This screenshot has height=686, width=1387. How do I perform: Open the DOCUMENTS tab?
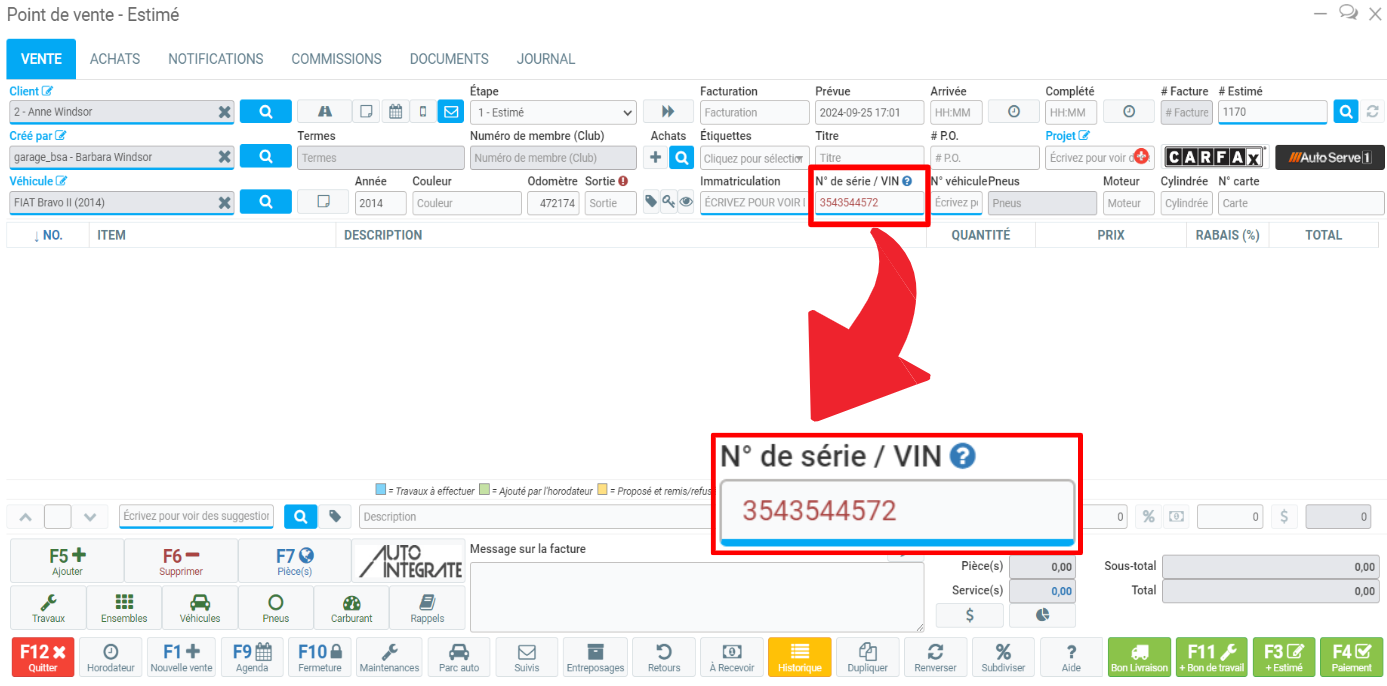point(449,59)
